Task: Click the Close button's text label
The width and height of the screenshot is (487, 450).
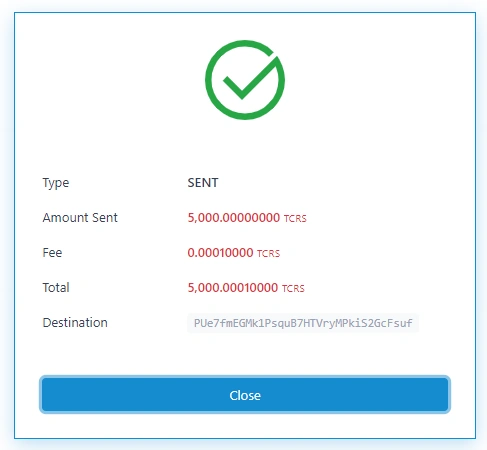Action: click(245, 395)
